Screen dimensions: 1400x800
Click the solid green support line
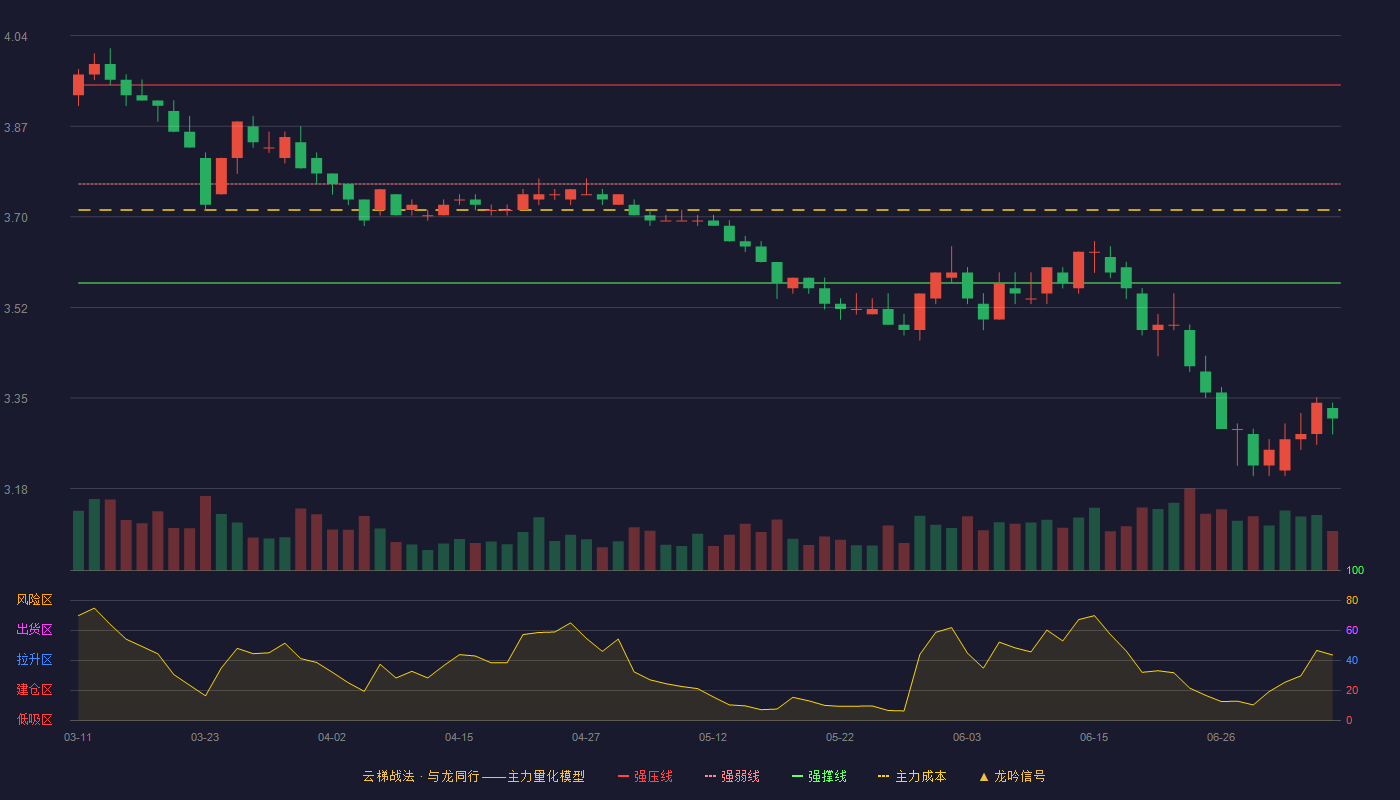[709, 283]
